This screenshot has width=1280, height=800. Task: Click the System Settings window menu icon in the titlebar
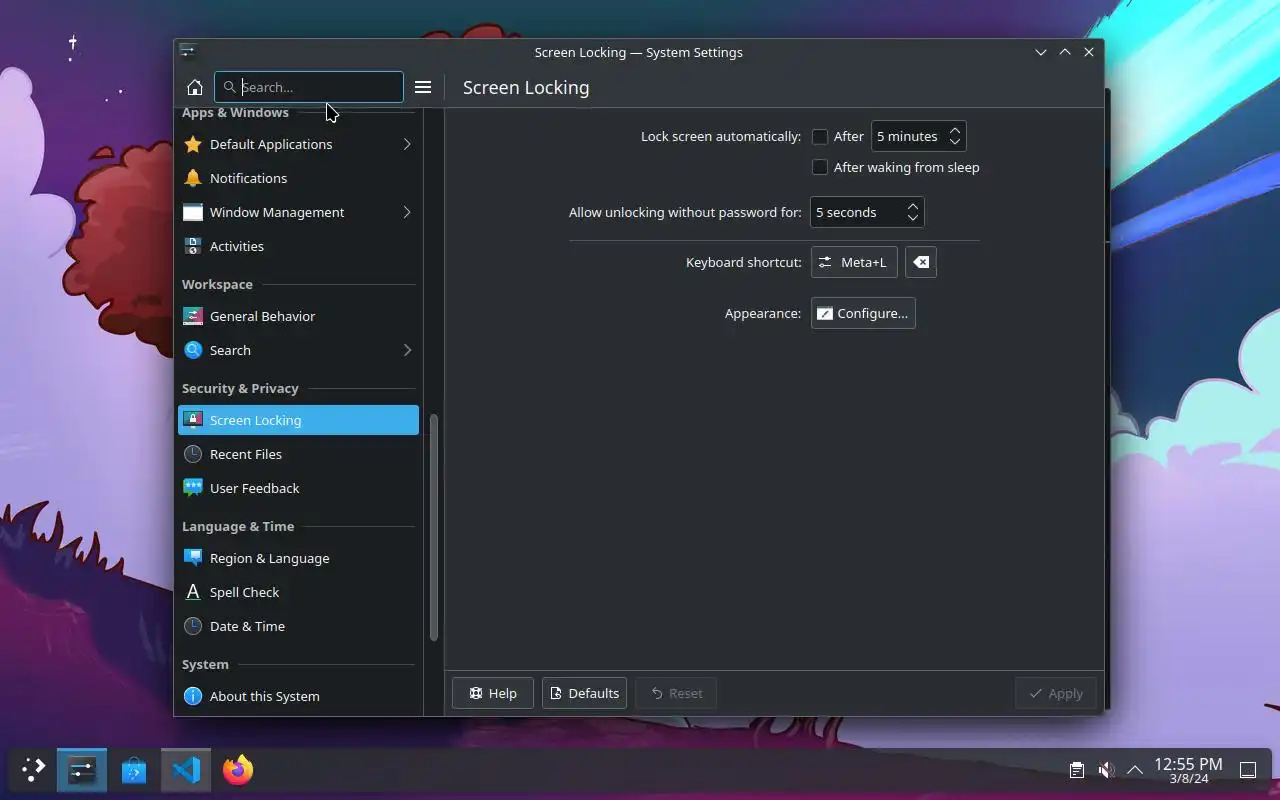187,52
